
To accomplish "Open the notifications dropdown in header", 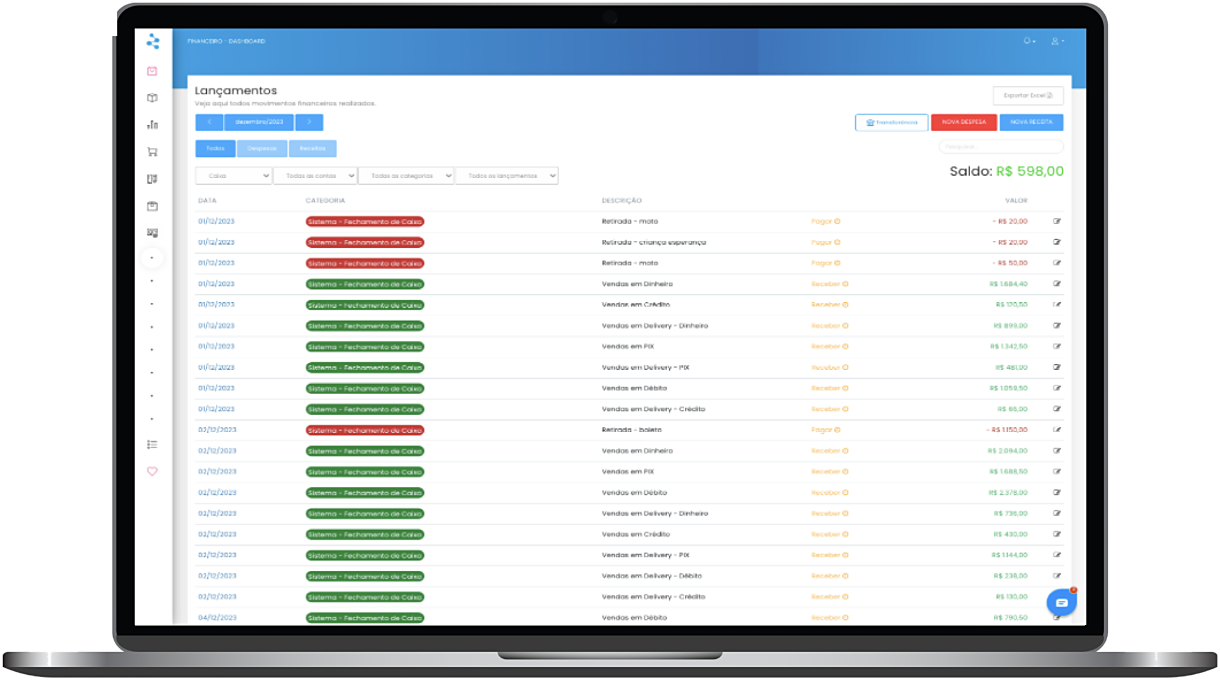I will tap(1029, 41).
